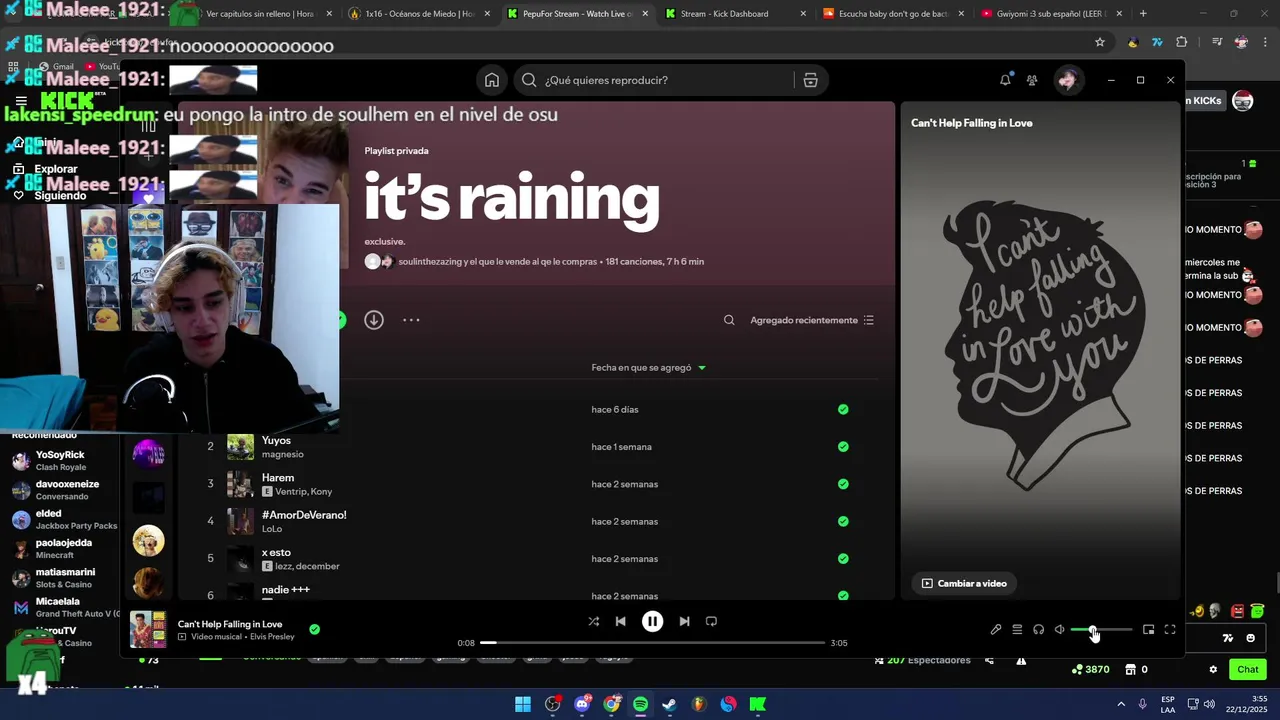Switch to 'Gwiyomi :3 sub español' browser tab

(x=1050, y=14)
